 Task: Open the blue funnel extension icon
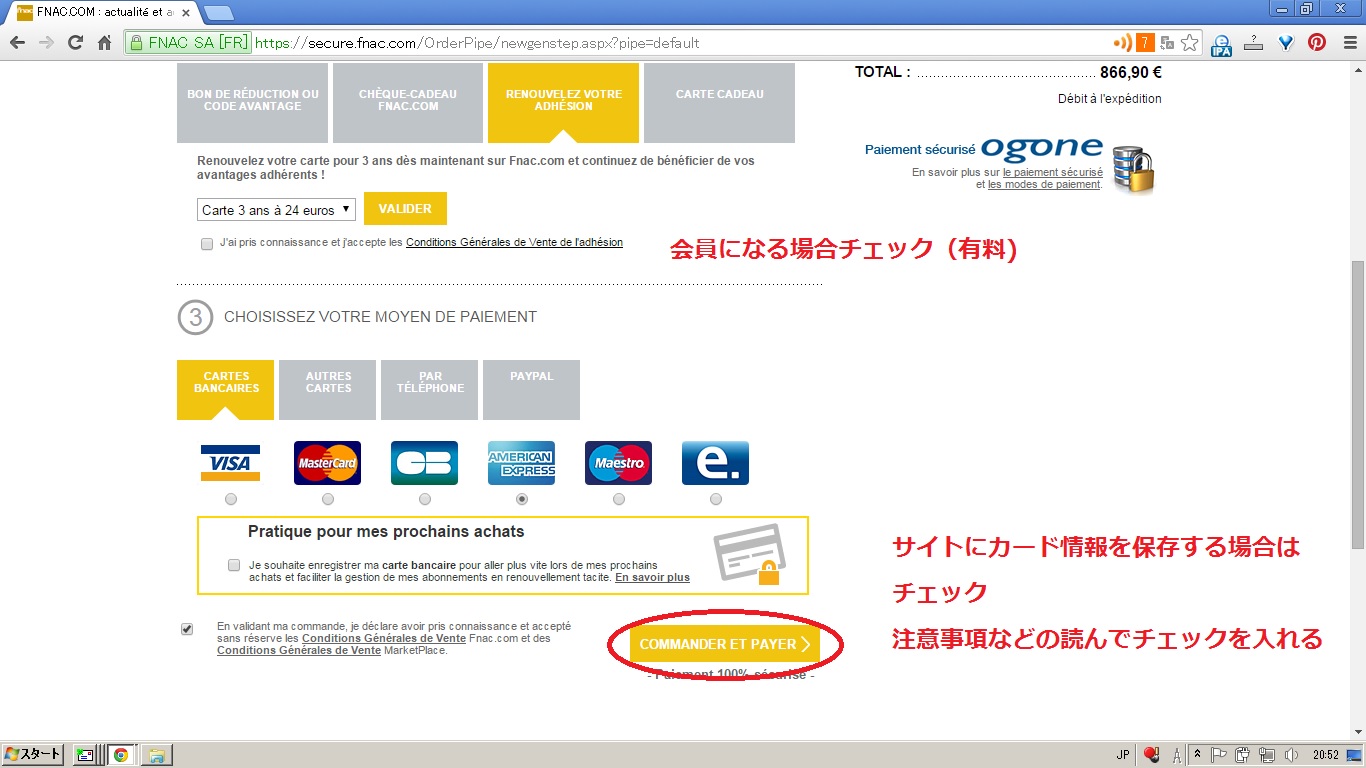tap(1287, 43)
